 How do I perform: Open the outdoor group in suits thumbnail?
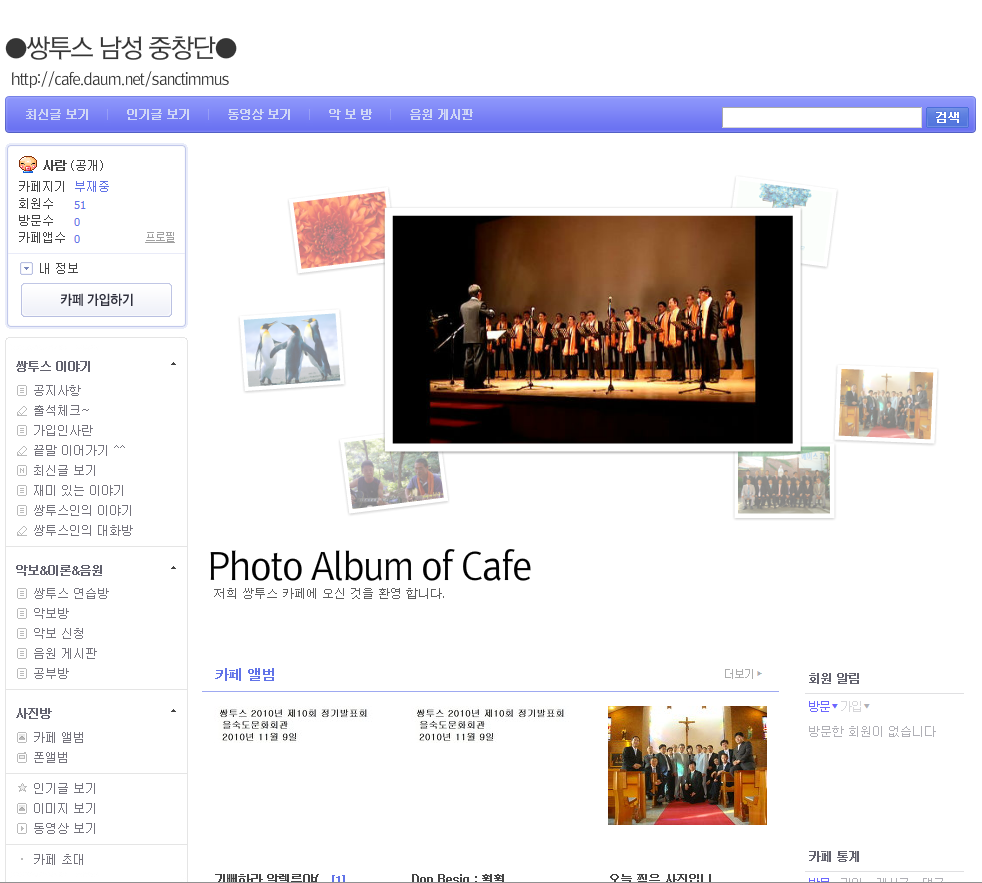click(784, 481)
